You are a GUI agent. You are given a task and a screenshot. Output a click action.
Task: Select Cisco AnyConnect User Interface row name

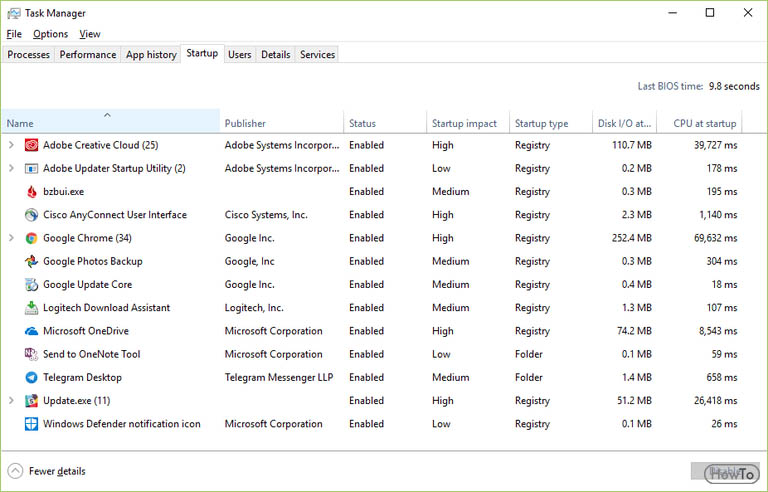pos(115,215)
